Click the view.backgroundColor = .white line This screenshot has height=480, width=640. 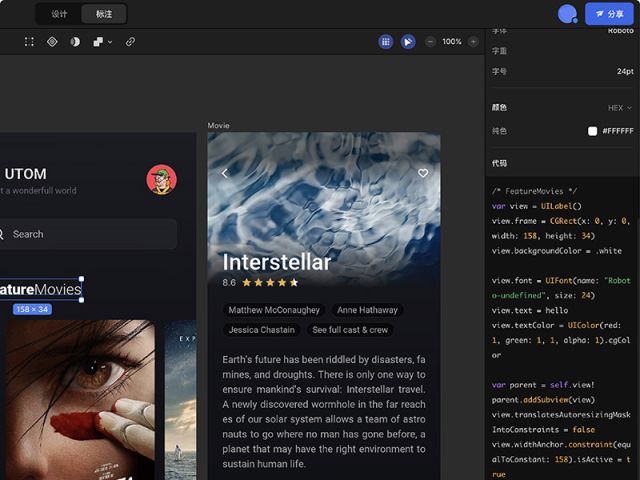(x=557, y=251)
